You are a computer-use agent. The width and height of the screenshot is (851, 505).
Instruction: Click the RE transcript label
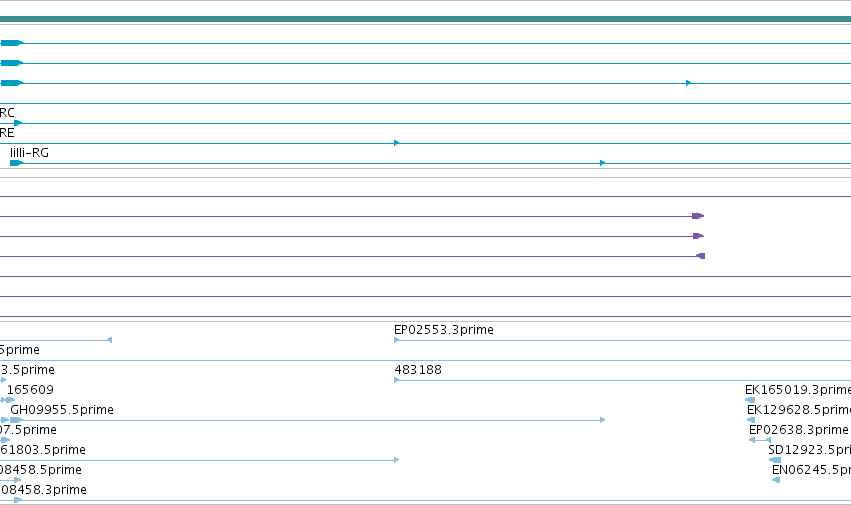coord(7,133)
